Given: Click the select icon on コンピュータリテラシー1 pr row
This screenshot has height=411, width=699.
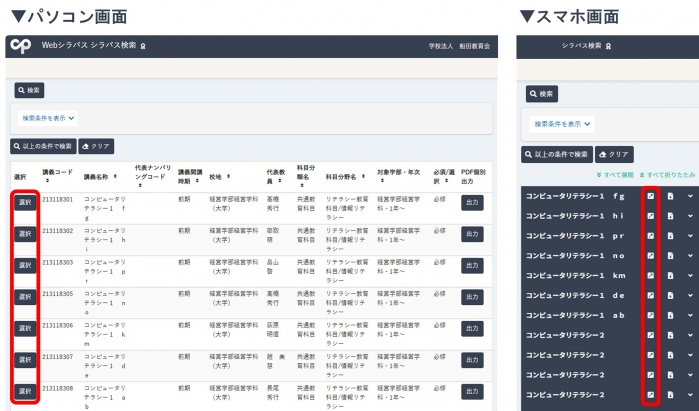Looking at the screenshot, I should (650, 235).
